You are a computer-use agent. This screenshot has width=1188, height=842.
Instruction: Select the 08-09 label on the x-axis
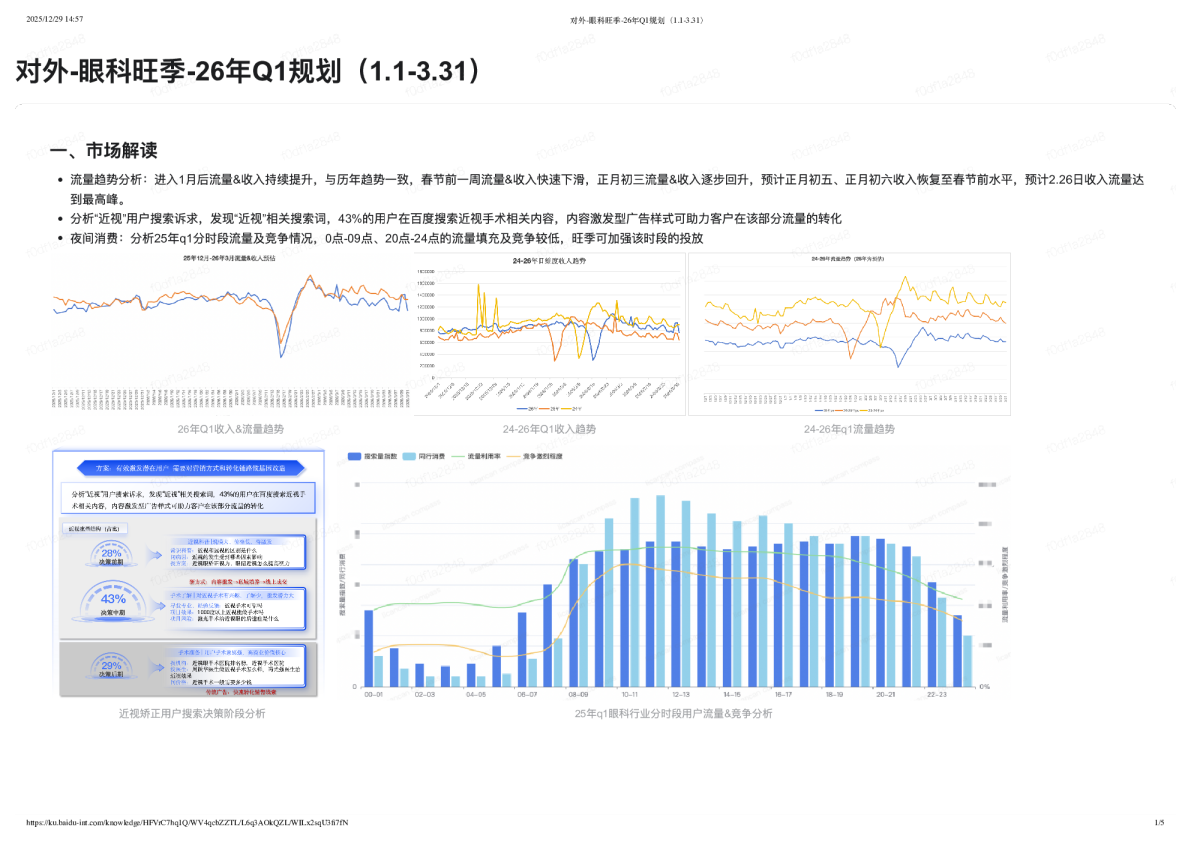coord(578,694)
